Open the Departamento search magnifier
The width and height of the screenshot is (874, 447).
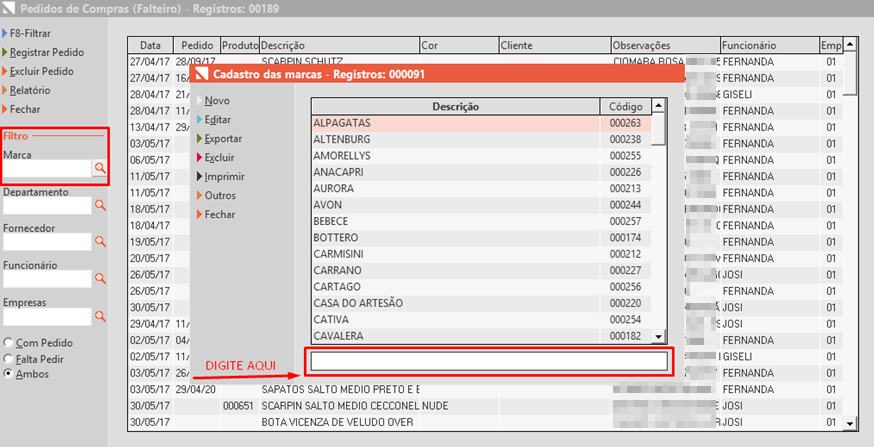click(x=100, y=205)
